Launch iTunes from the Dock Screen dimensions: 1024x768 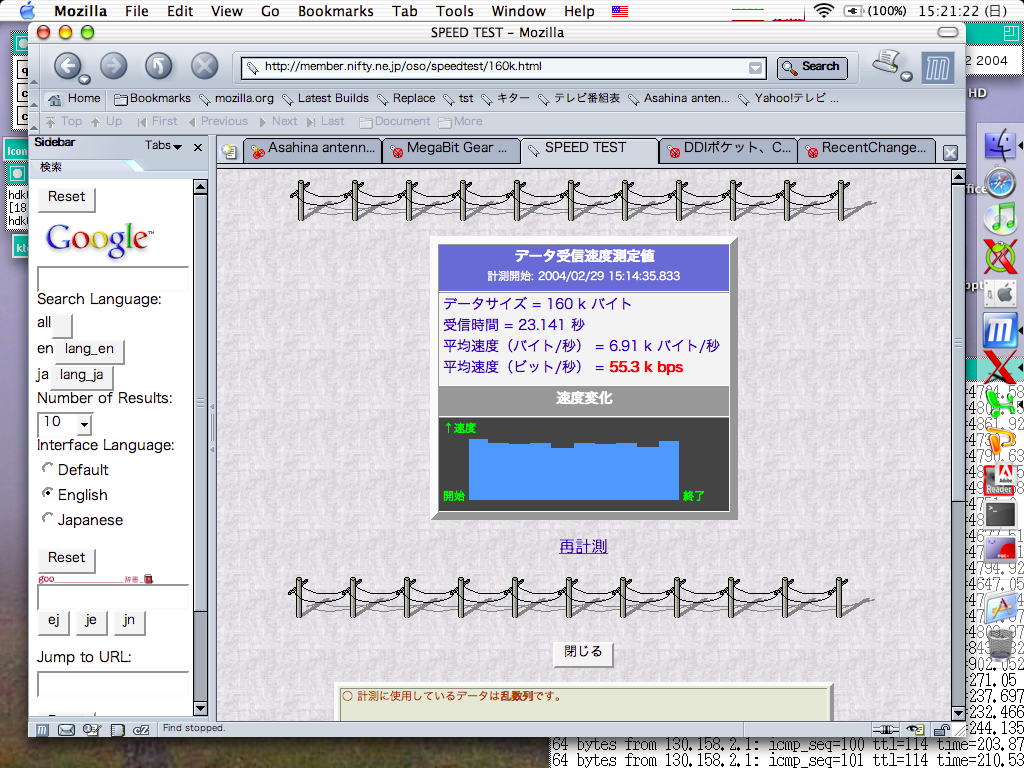tap(1000, 219)
